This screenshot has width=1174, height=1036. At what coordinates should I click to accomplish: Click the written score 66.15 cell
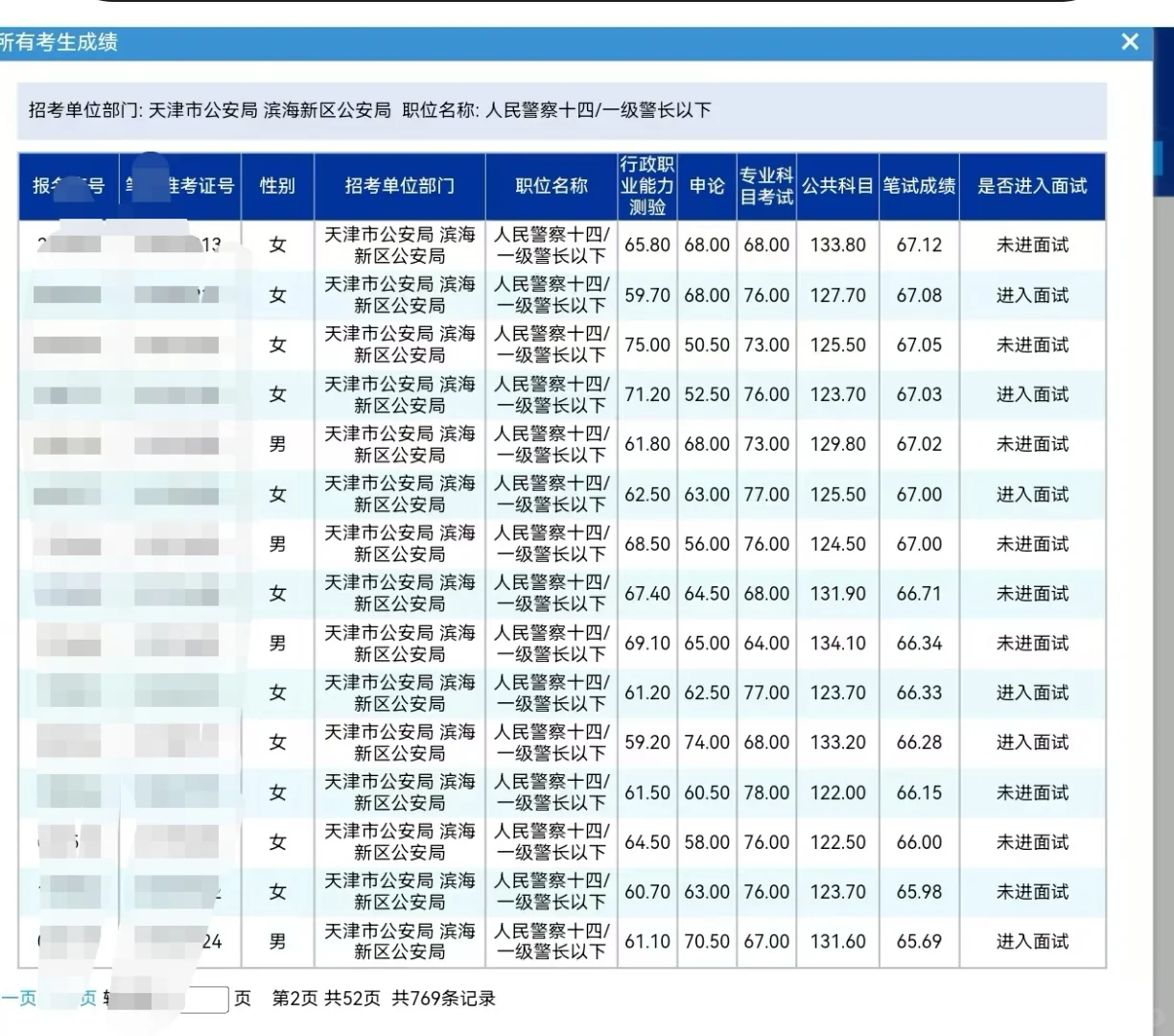coord(920,793)
